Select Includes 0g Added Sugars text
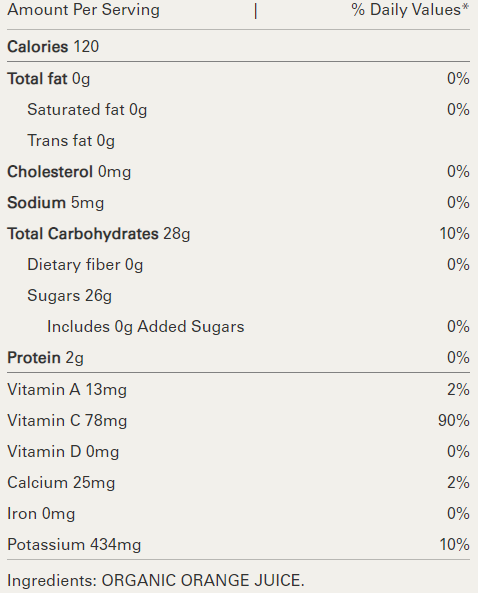Screen dimensions: 478x593 pos(146,327)
